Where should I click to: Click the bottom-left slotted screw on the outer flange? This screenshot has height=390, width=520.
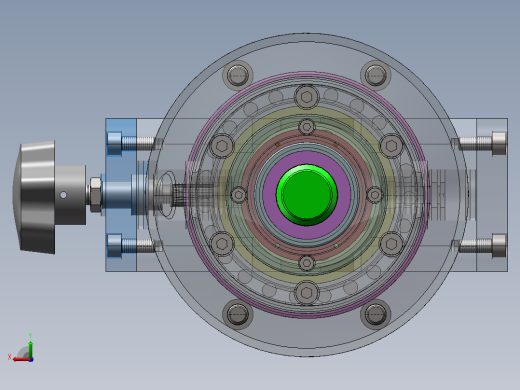[238, 314]
